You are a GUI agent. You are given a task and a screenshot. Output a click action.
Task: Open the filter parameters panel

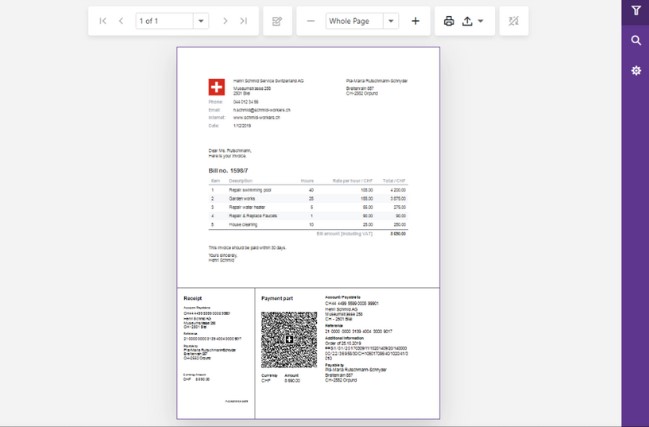point(636,12)
